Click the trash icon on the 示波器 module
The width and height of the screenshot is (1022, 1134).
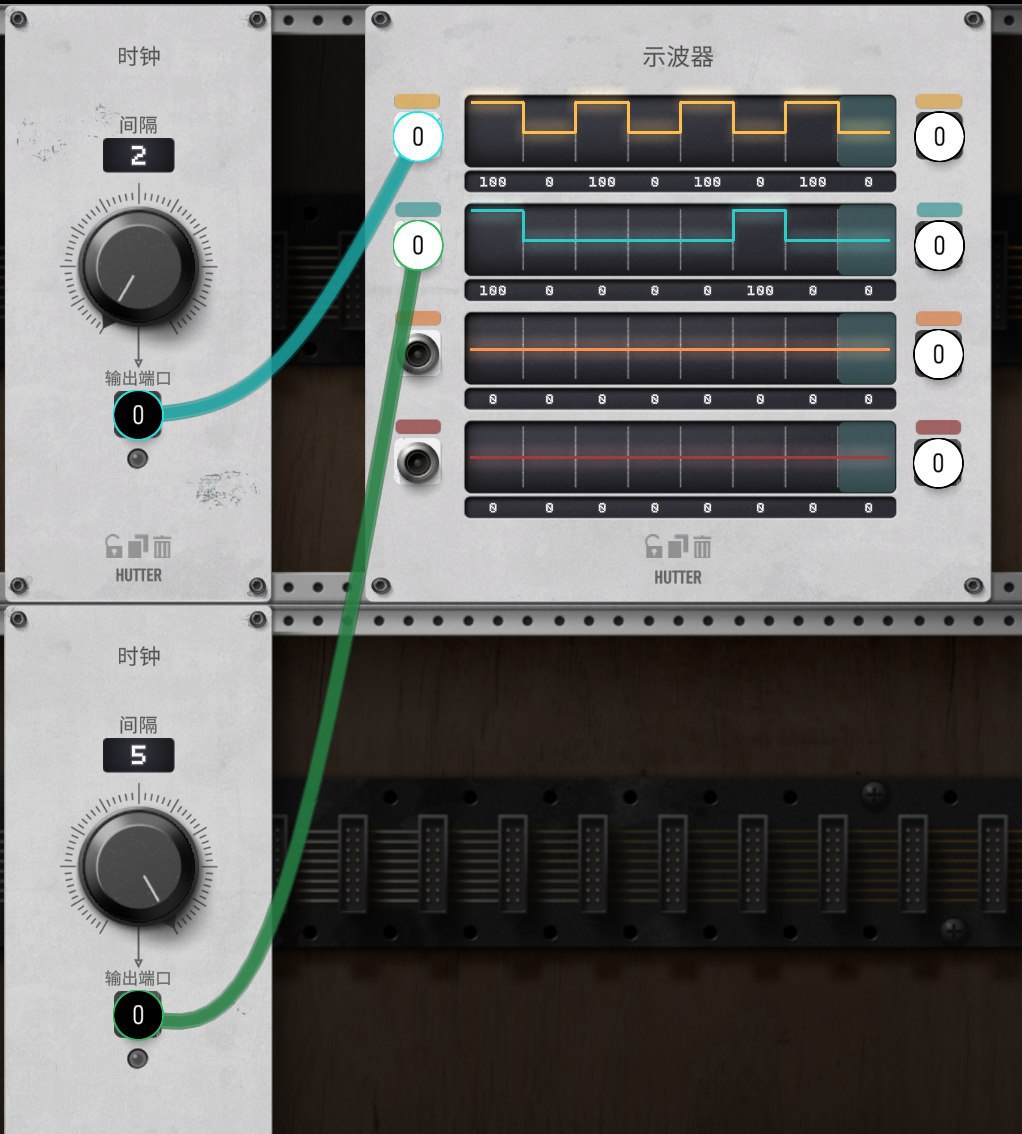(x=702, y=547)
